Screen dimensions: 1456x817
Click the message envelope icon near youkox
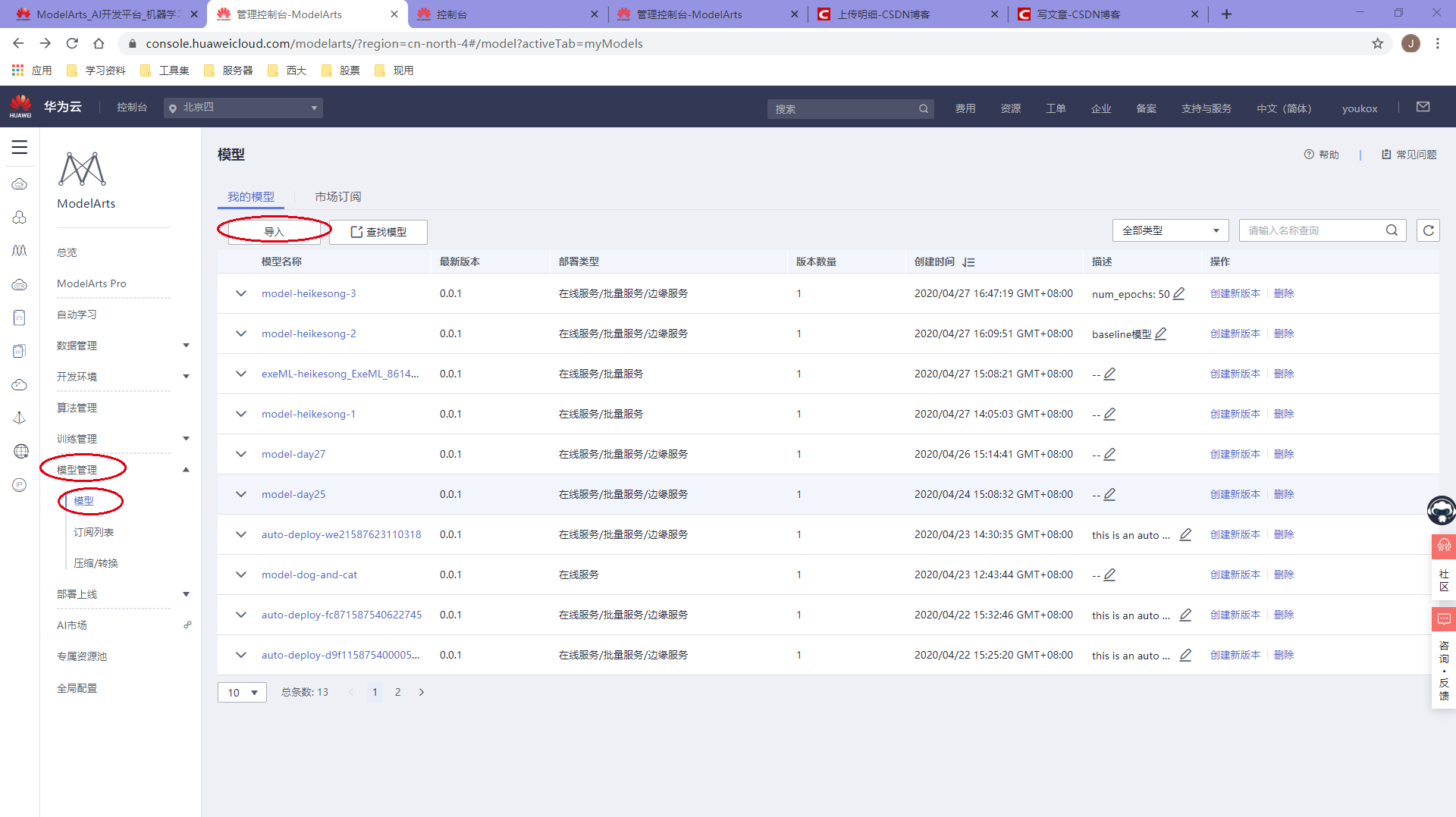click(x=1423, y=107)
